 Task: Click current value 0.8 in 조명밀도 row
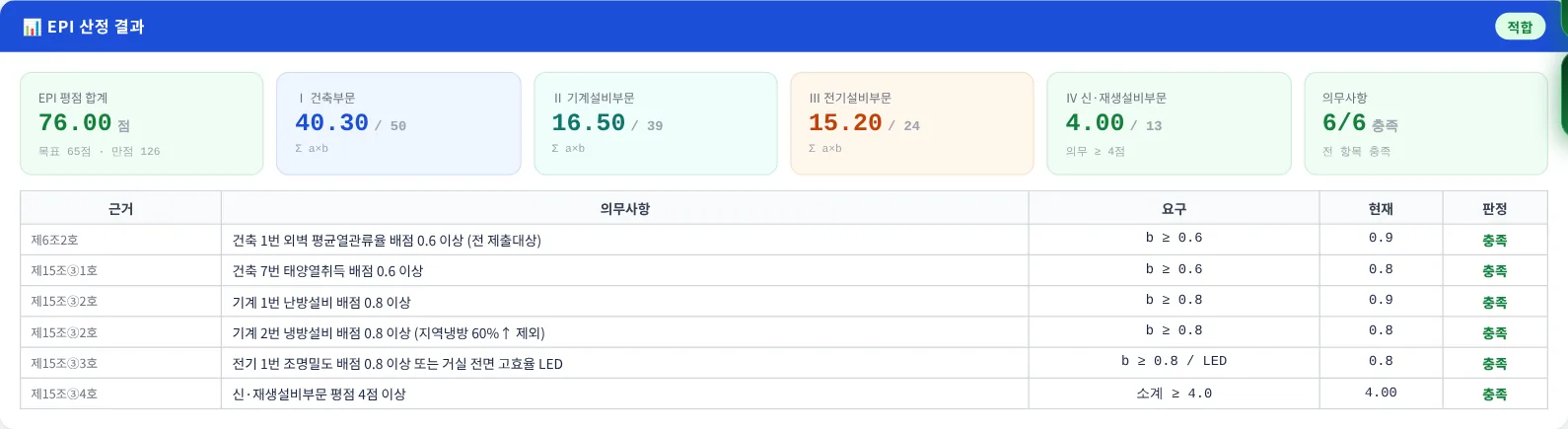pos(1381,361)
